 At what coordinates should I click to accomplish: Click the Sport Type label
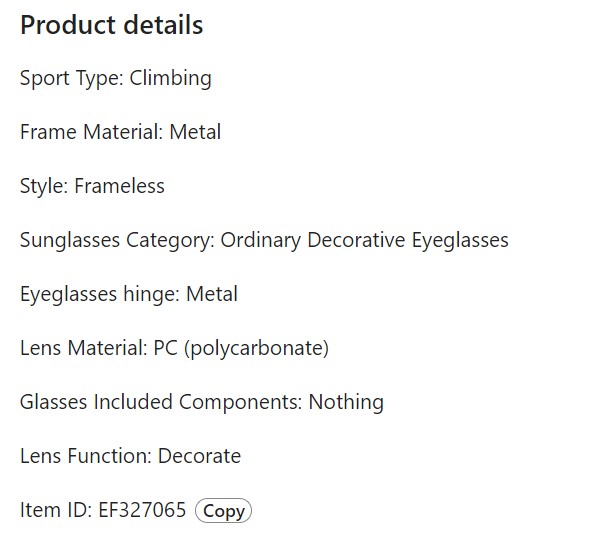[x=72, y=78]
